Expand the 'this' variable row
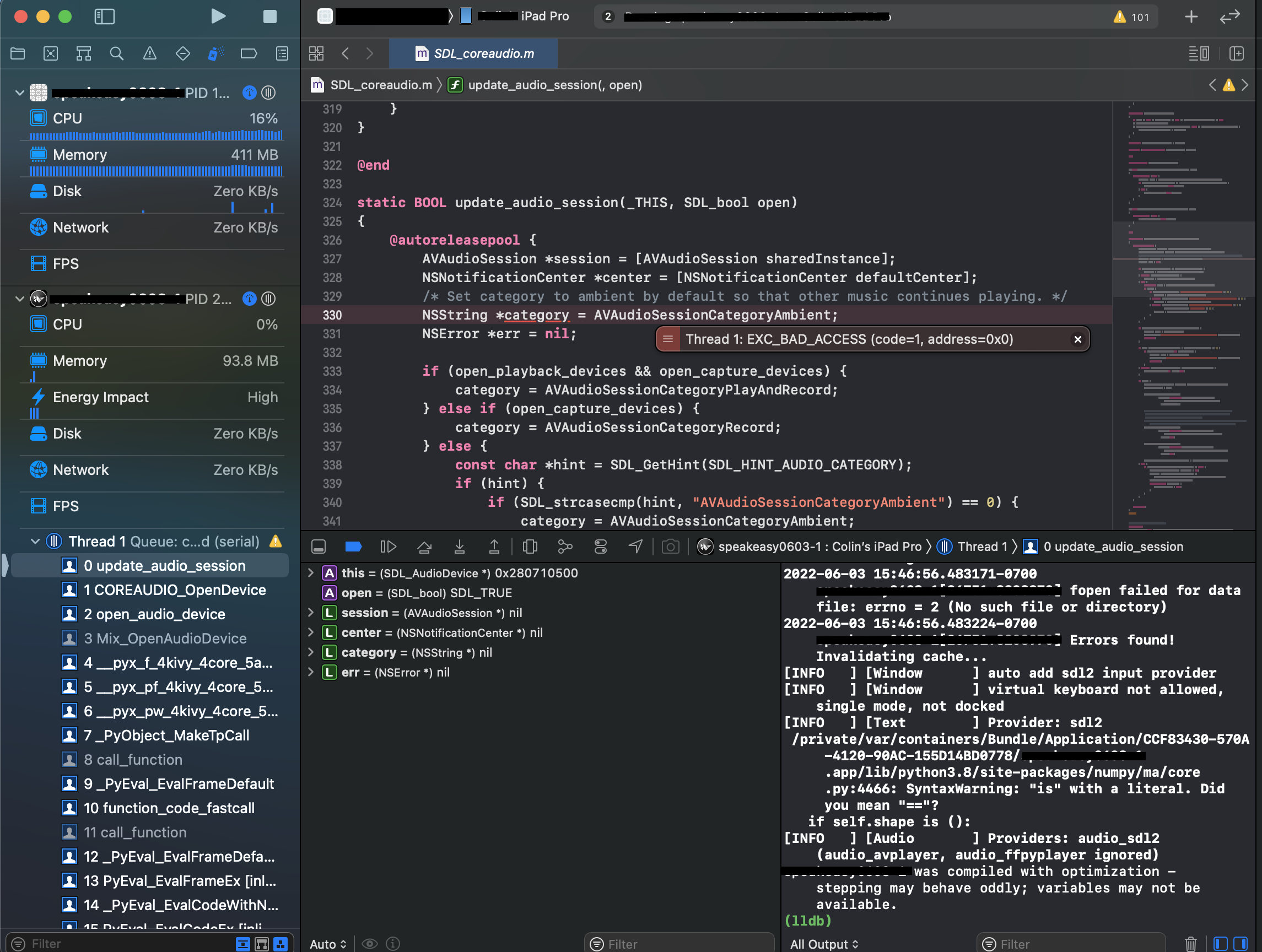The image size is (1262, 952). [x=310, y=572]
